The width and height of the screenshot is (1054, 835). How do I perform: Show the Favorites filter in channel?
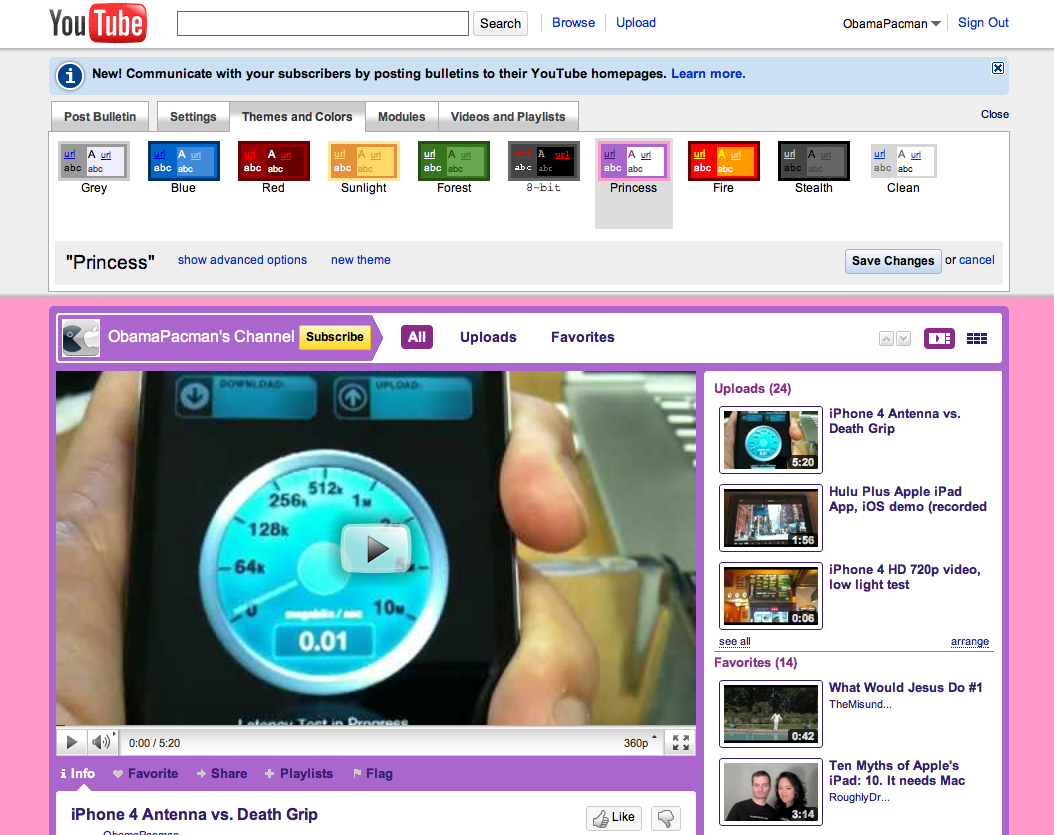(583, 337)
